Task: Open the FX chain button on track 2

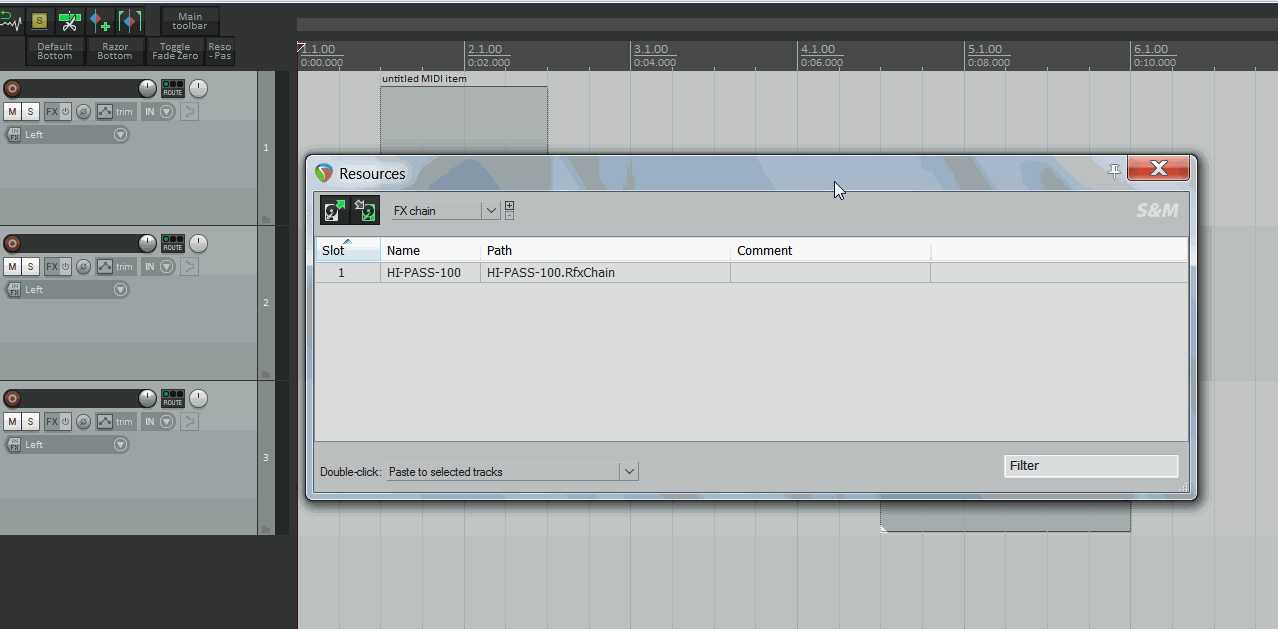Action: click(x=51, y=266)
